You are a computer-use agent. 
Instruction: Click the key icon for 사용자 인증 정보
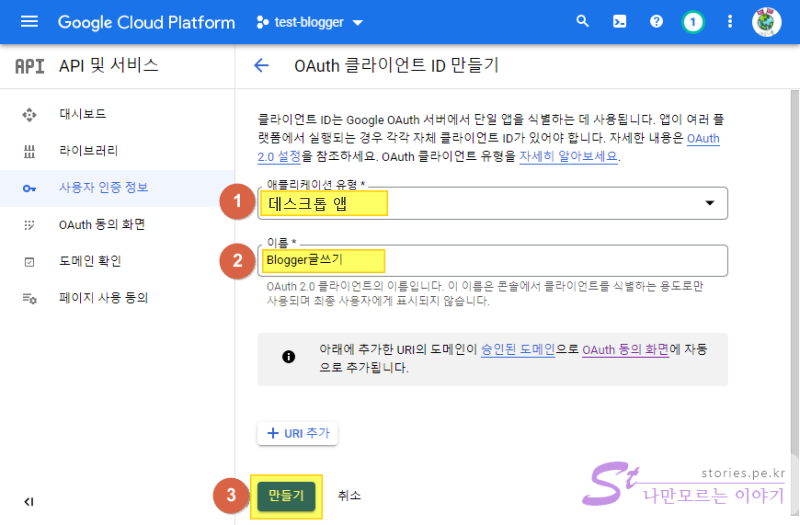click(29, 189)
